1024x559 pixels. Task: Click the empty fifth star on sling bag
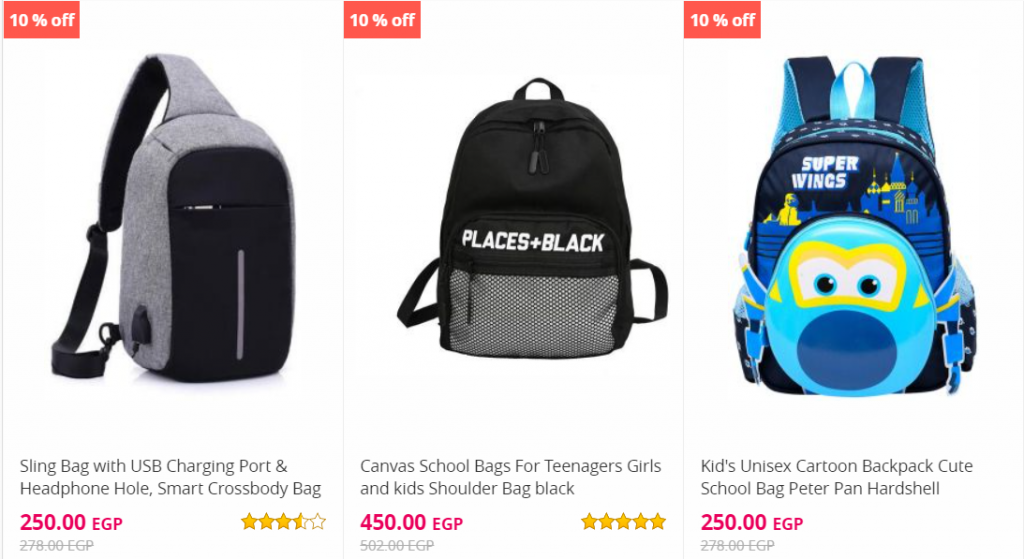coord(317,521)
